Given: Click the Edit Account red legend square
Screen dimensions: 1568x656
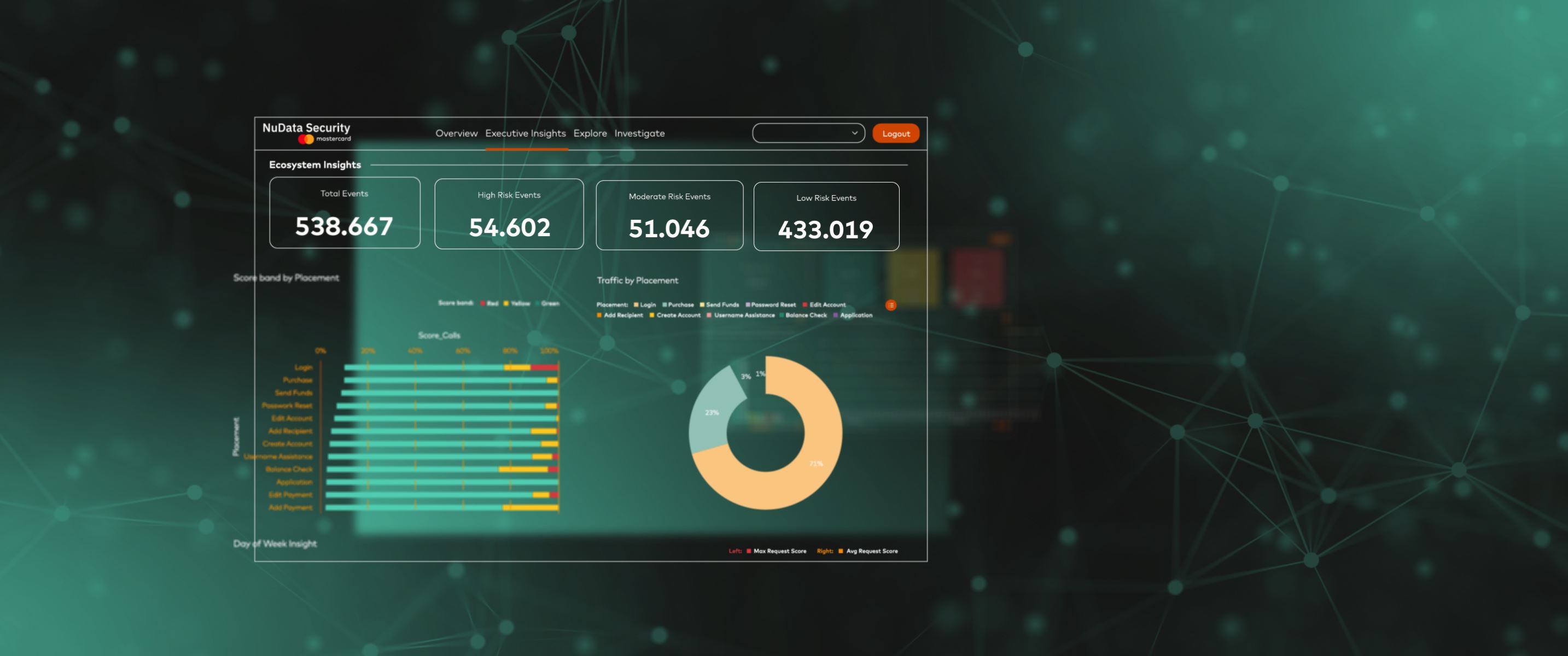Looking at the screenshot, I should tap(805, 305).
